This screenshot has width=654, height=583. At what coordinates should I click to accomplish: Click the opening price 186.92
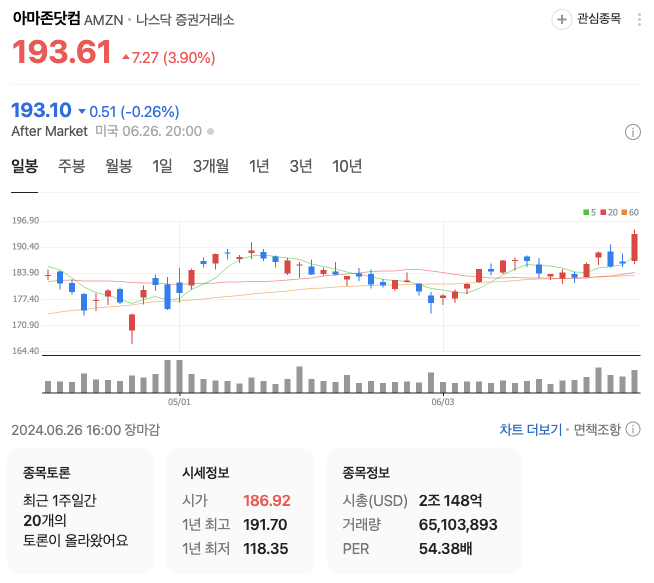(267, 500)
